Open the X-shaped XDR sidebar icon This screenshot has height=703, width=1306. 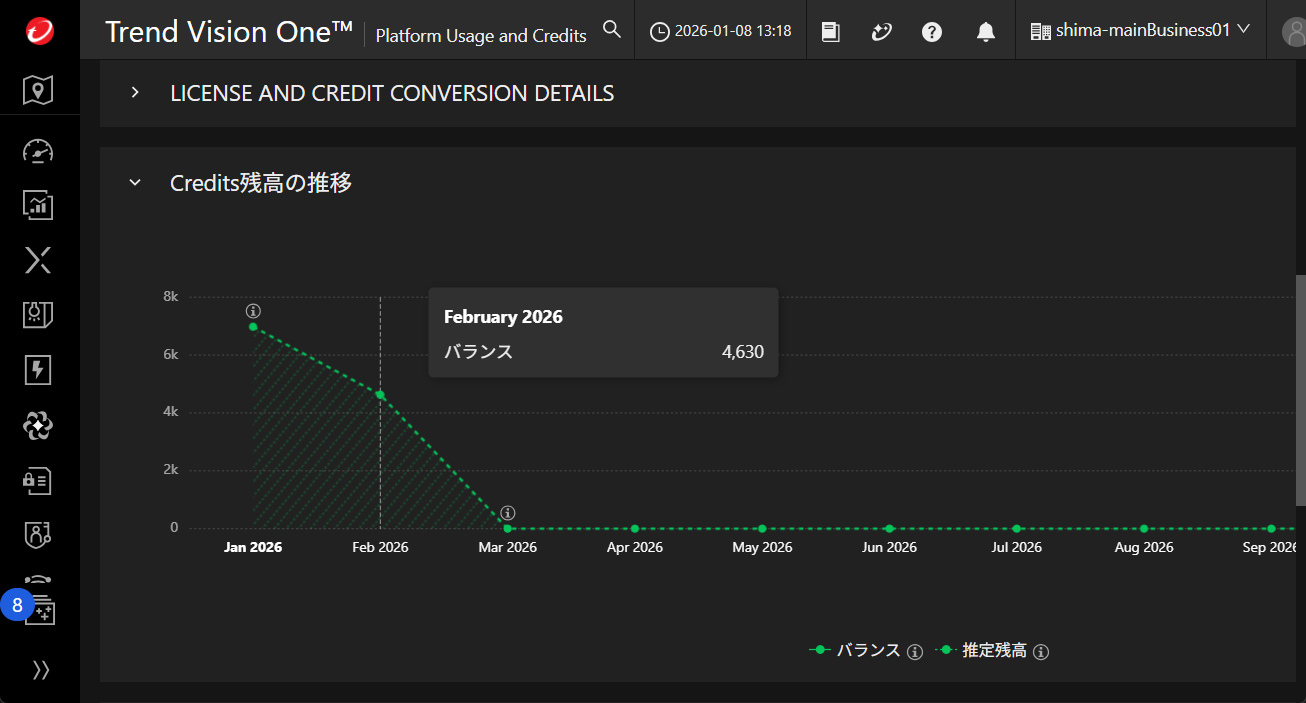(x=38, y=261)
